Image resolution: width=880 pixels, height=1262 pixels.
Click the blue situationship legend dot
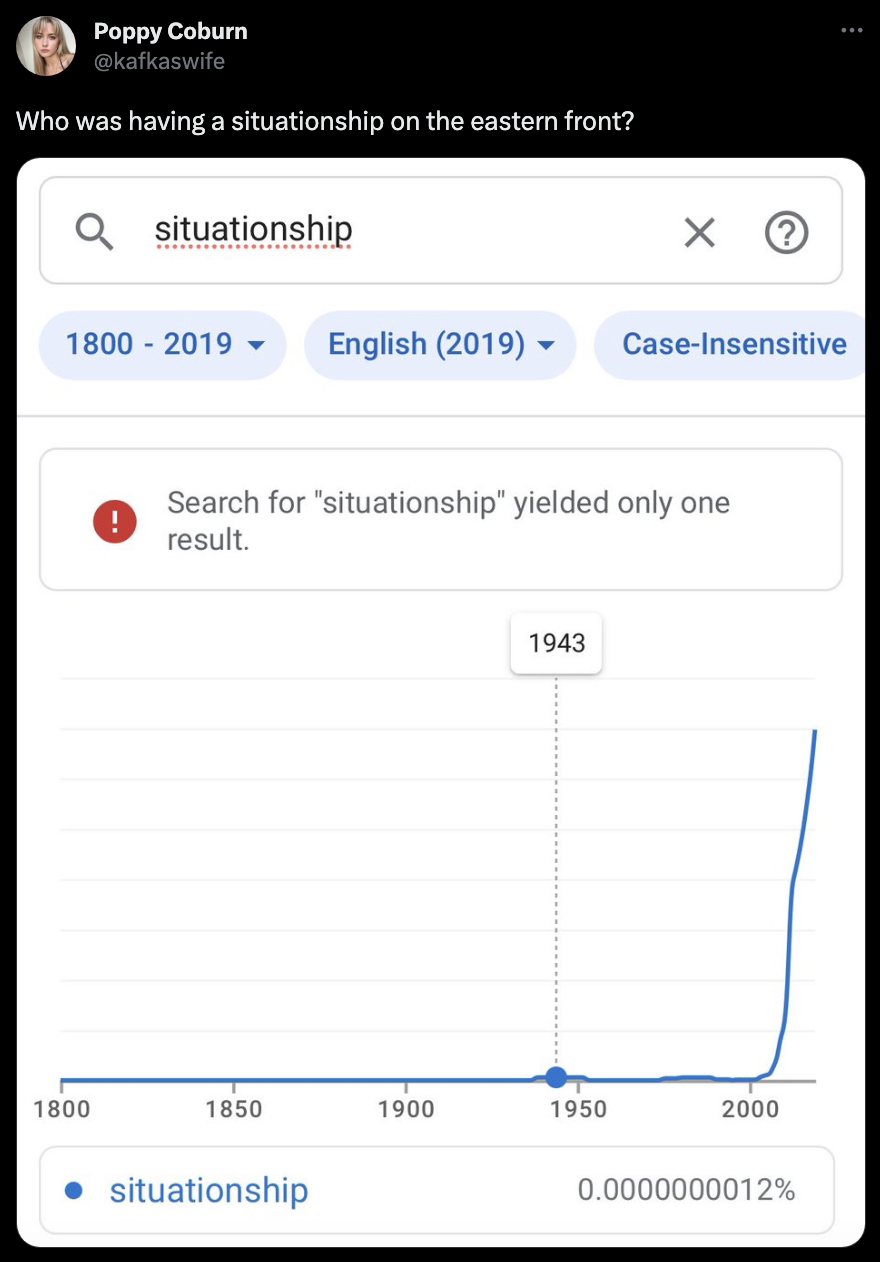[x=73, y=1190]
